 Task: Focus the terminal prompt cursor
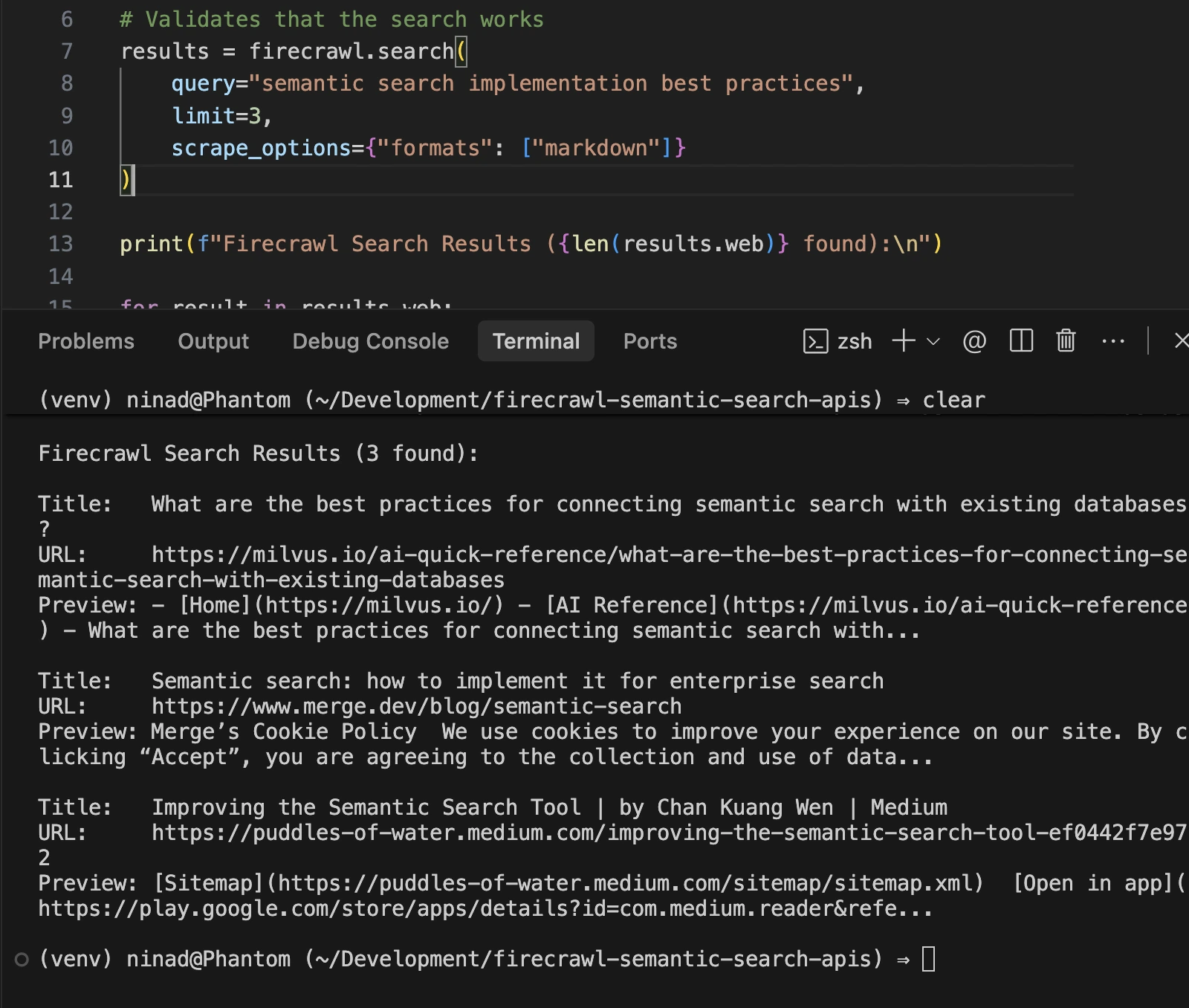click(x=928, y=960)
